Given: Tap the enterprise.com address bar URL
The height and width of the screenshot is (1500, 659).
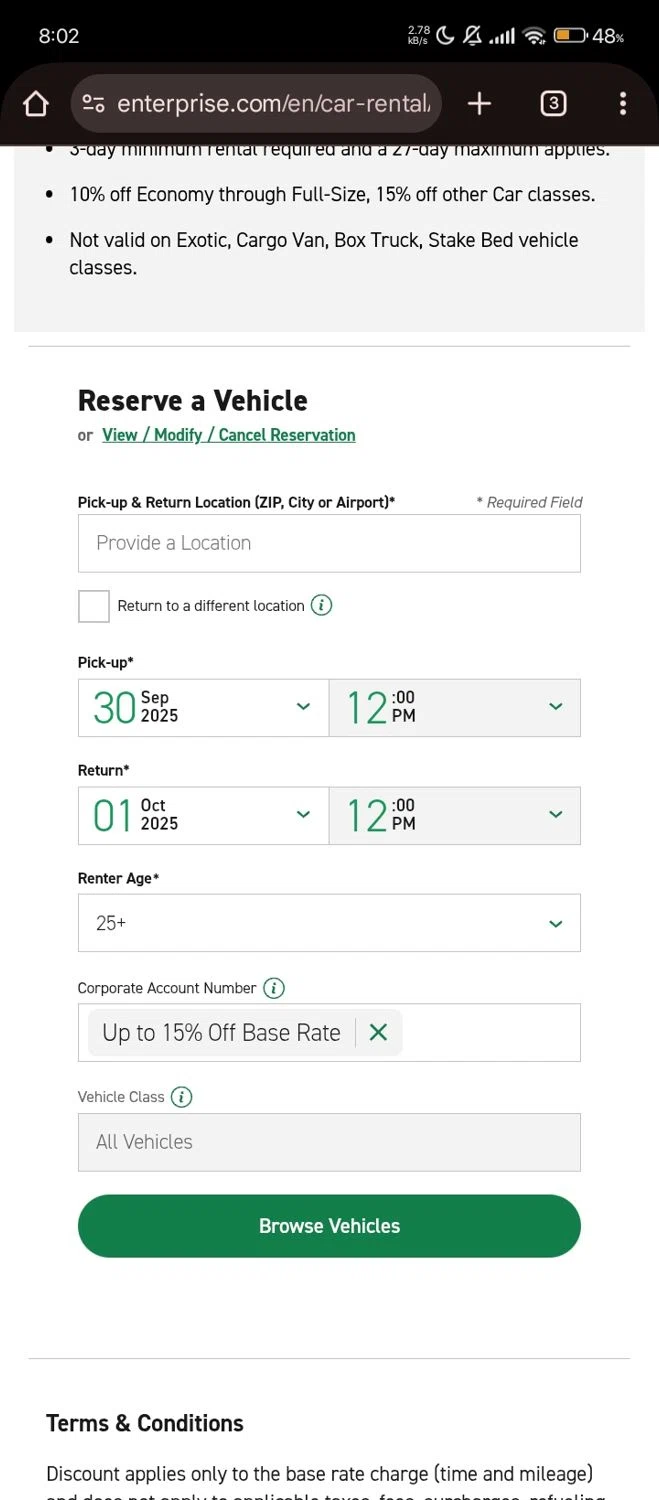Looking at the screenshot, I should click(273, 103).
